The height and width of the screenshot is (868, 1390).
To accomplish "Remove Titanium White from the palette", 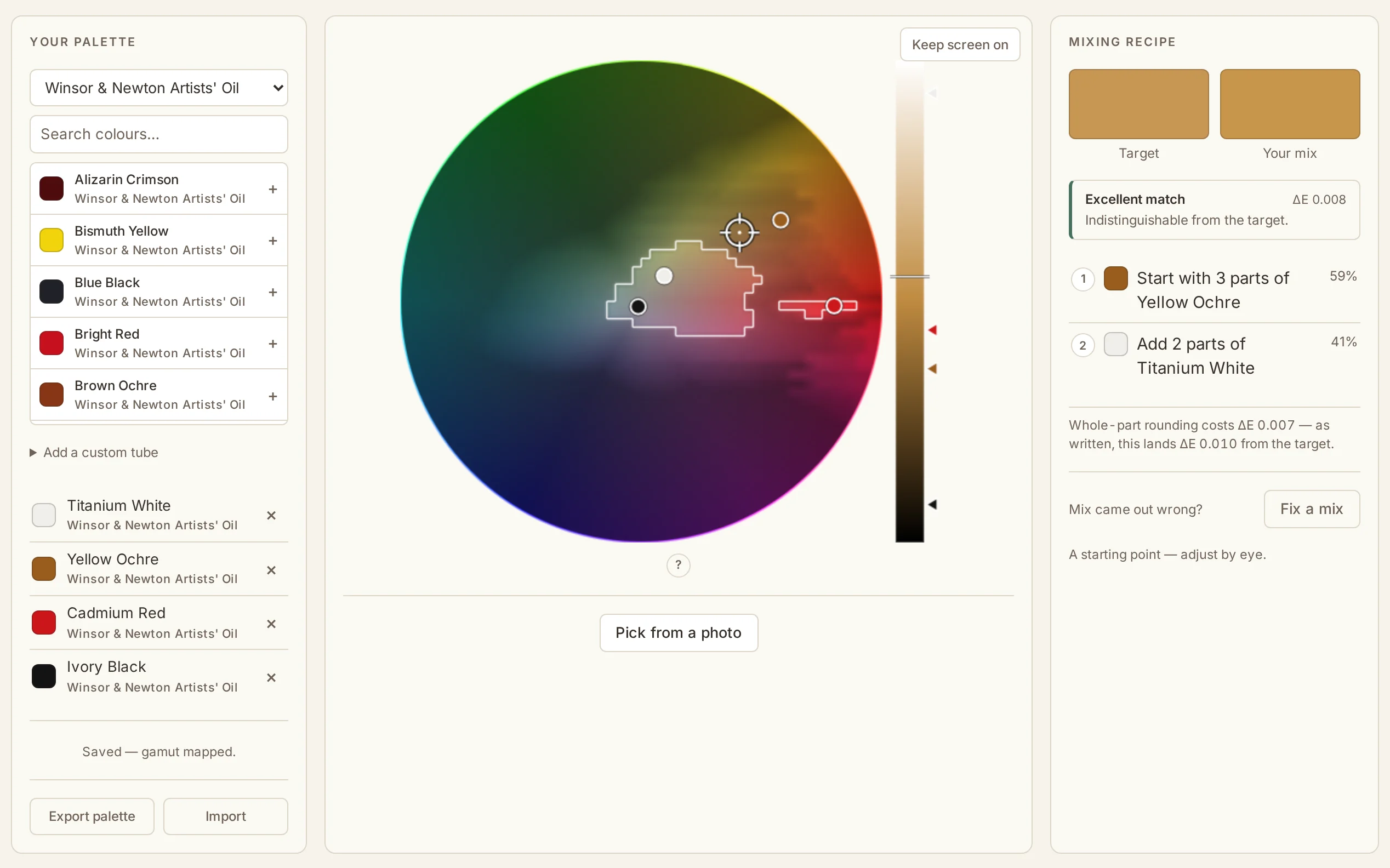I will [x=271, y=516].
